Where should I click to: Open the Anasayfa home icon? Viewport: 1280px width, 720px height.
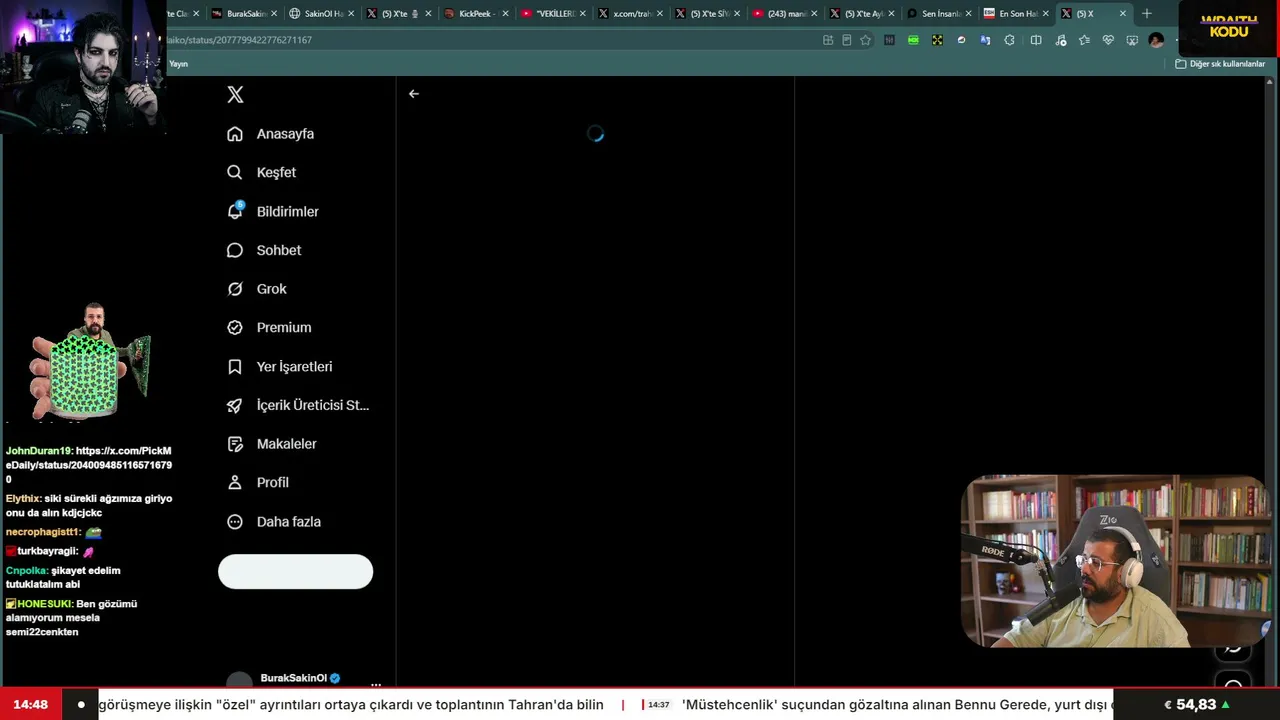tap(235, 134)
